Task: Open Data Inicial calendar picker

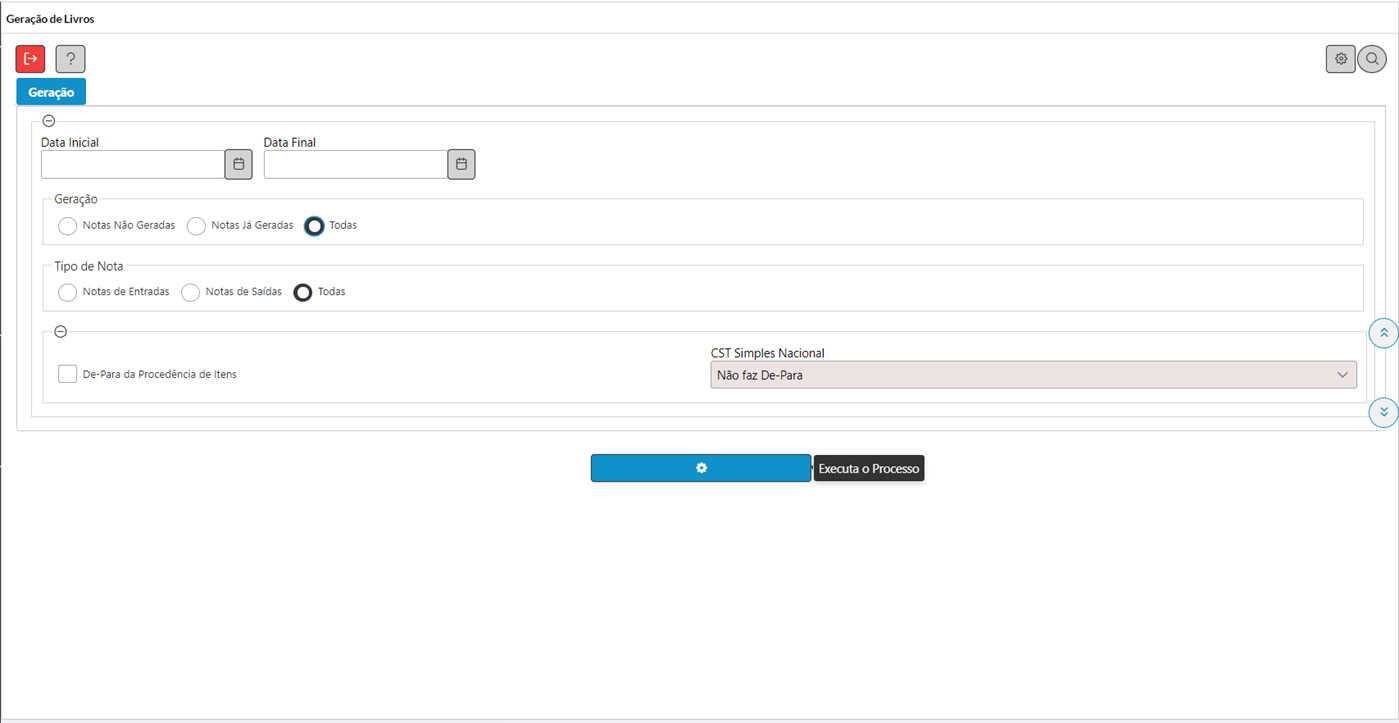Action: pos(238,164)
